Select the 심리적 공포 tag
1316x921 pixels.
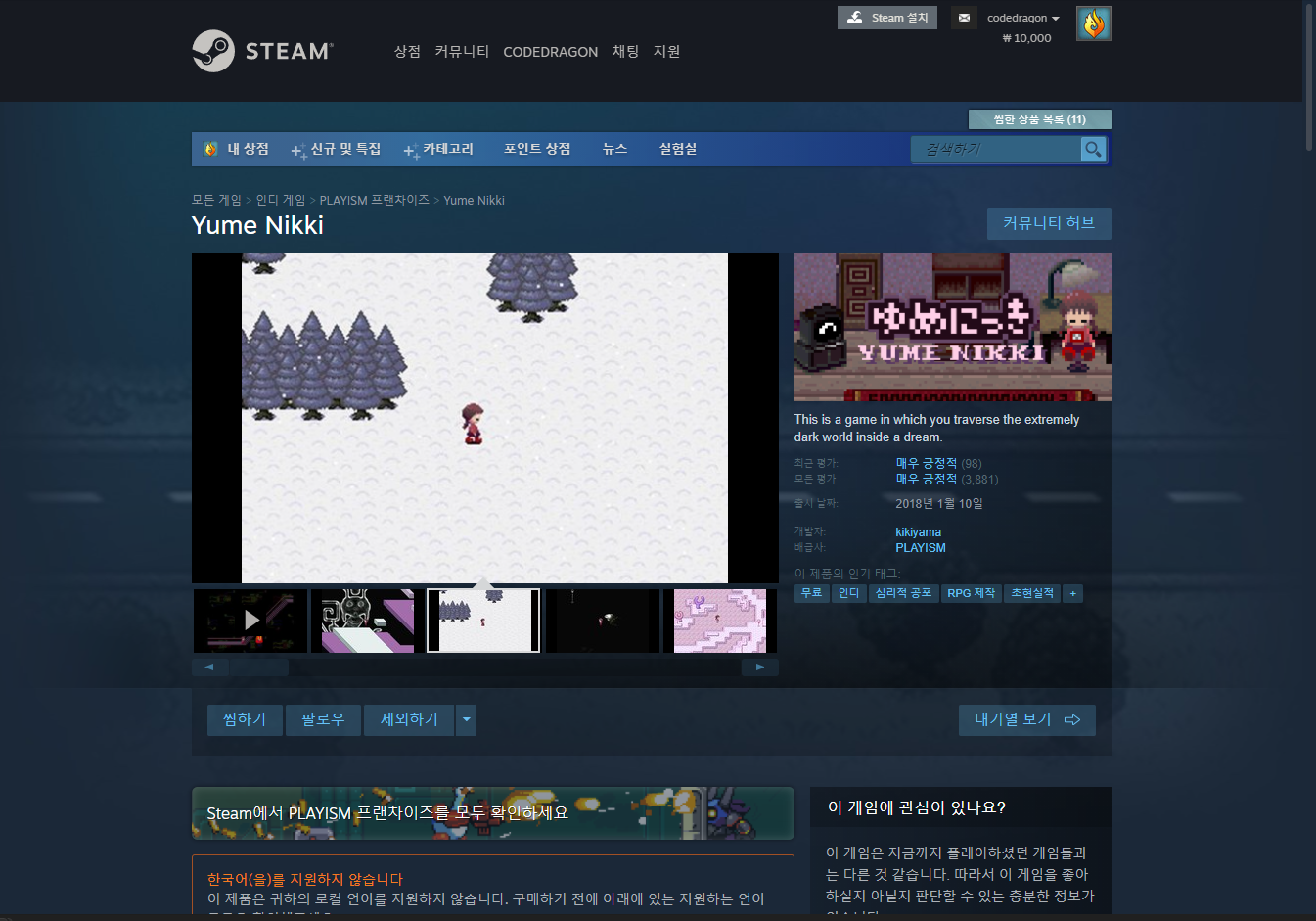click(903, 593)
